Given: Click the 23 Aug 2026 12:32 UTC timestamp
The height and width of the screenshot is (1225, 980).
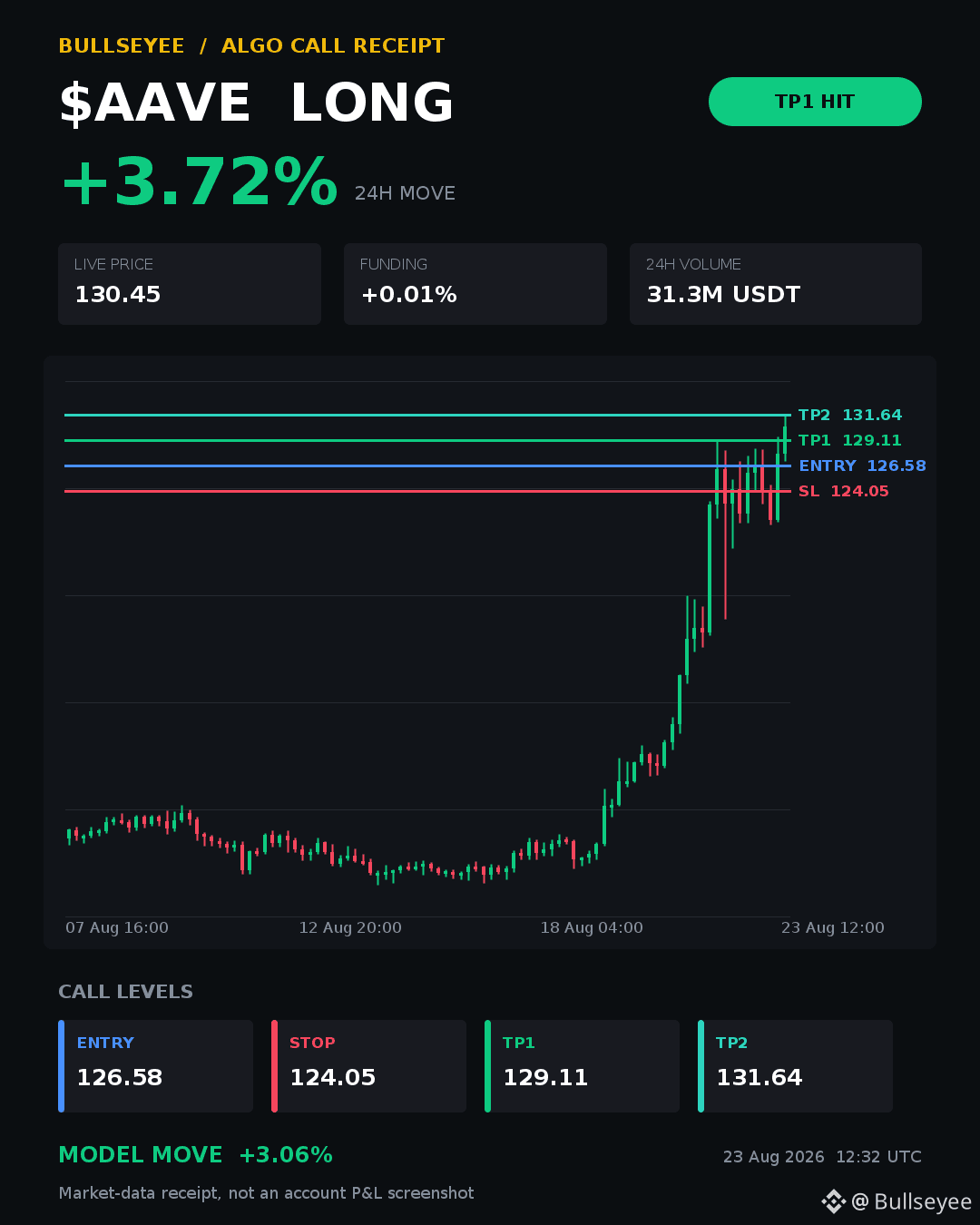Looking at the screenshot, I should point(822,1157).
